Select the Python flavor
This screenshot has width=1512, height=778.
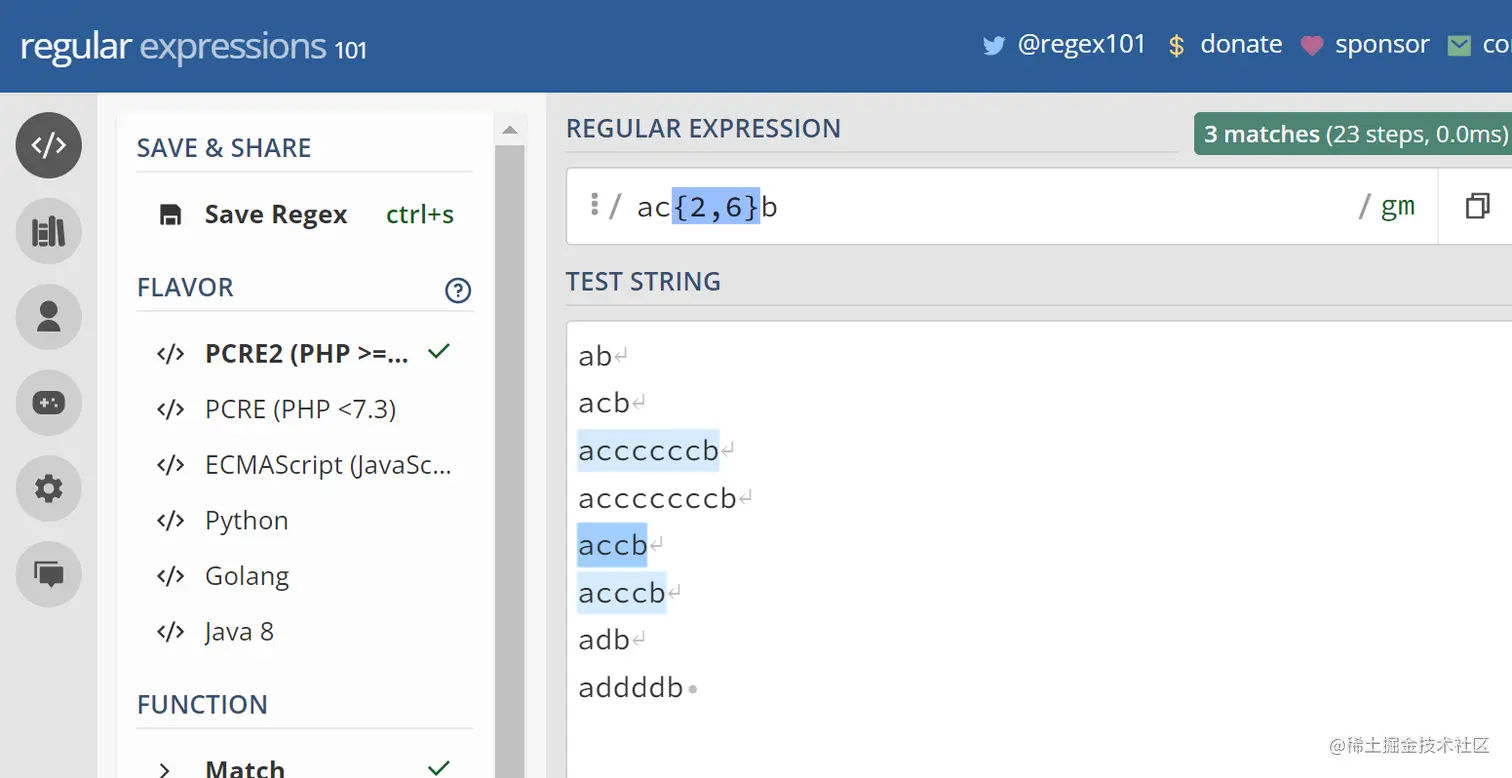(x=246, y=521)
